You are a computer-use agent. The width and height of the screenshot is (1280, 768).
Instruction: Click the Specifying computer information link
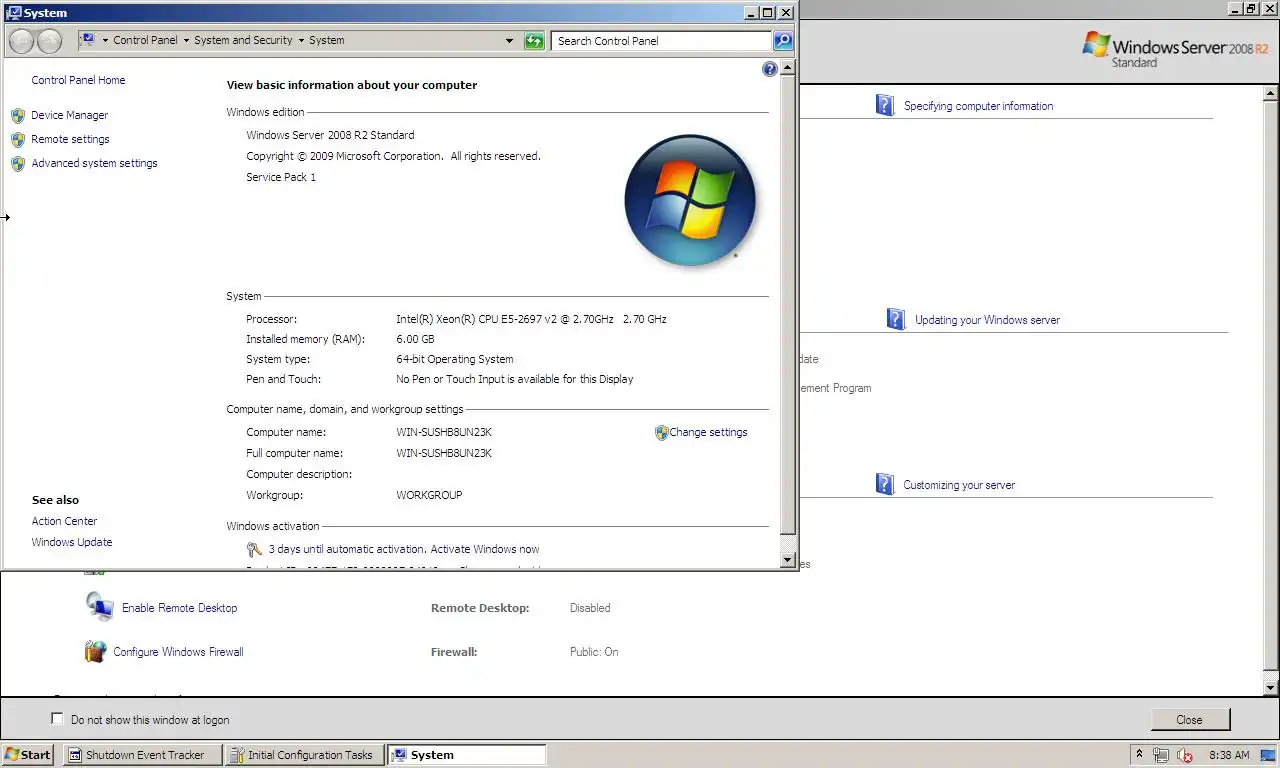pyautogui.click(x=978, y=106)
